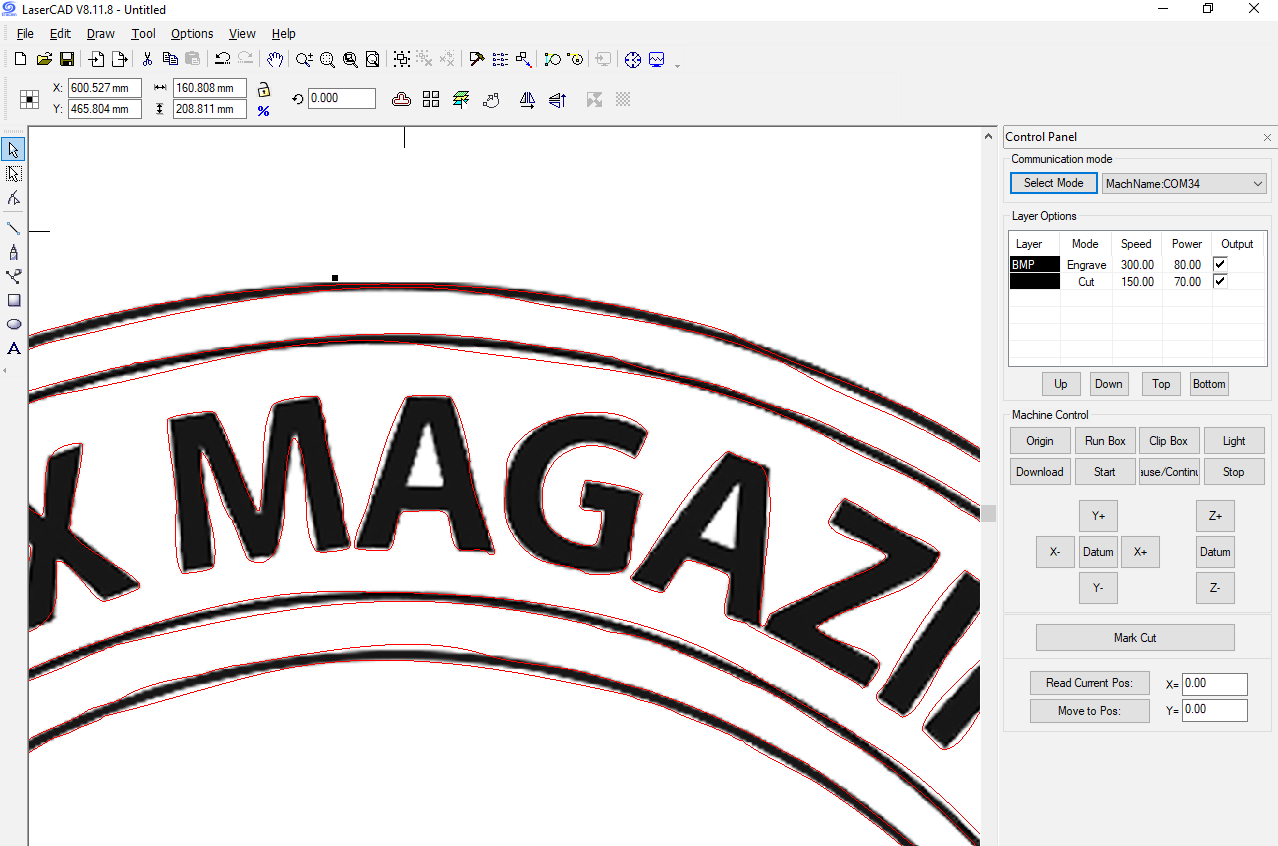1278x846 pixels.
Task: Toggle the aspect ratio lock icon
Action: pos(264,89)
